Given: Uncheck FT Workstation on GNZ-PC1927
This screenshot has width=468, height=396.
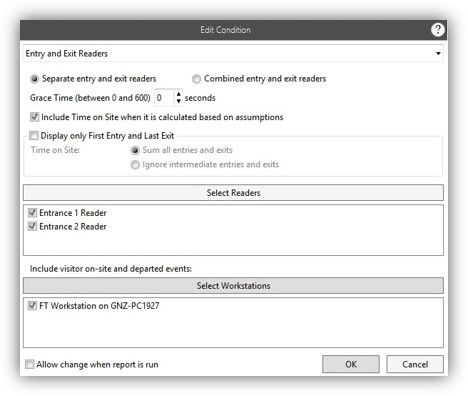Looking at the screenshot, I should click(x=32, y=306).
